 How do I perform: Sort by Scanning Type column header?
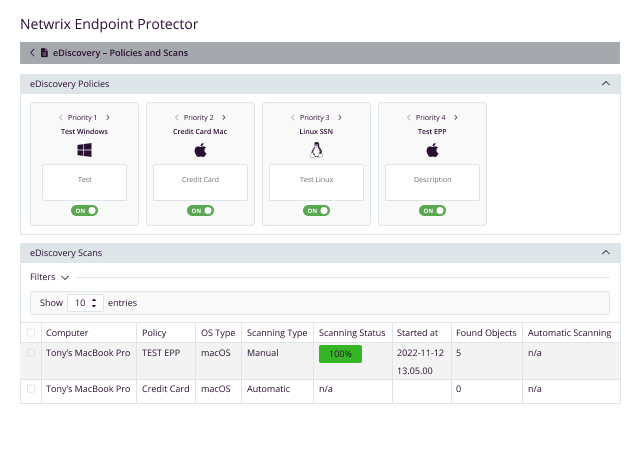click(x=277, y=333)
